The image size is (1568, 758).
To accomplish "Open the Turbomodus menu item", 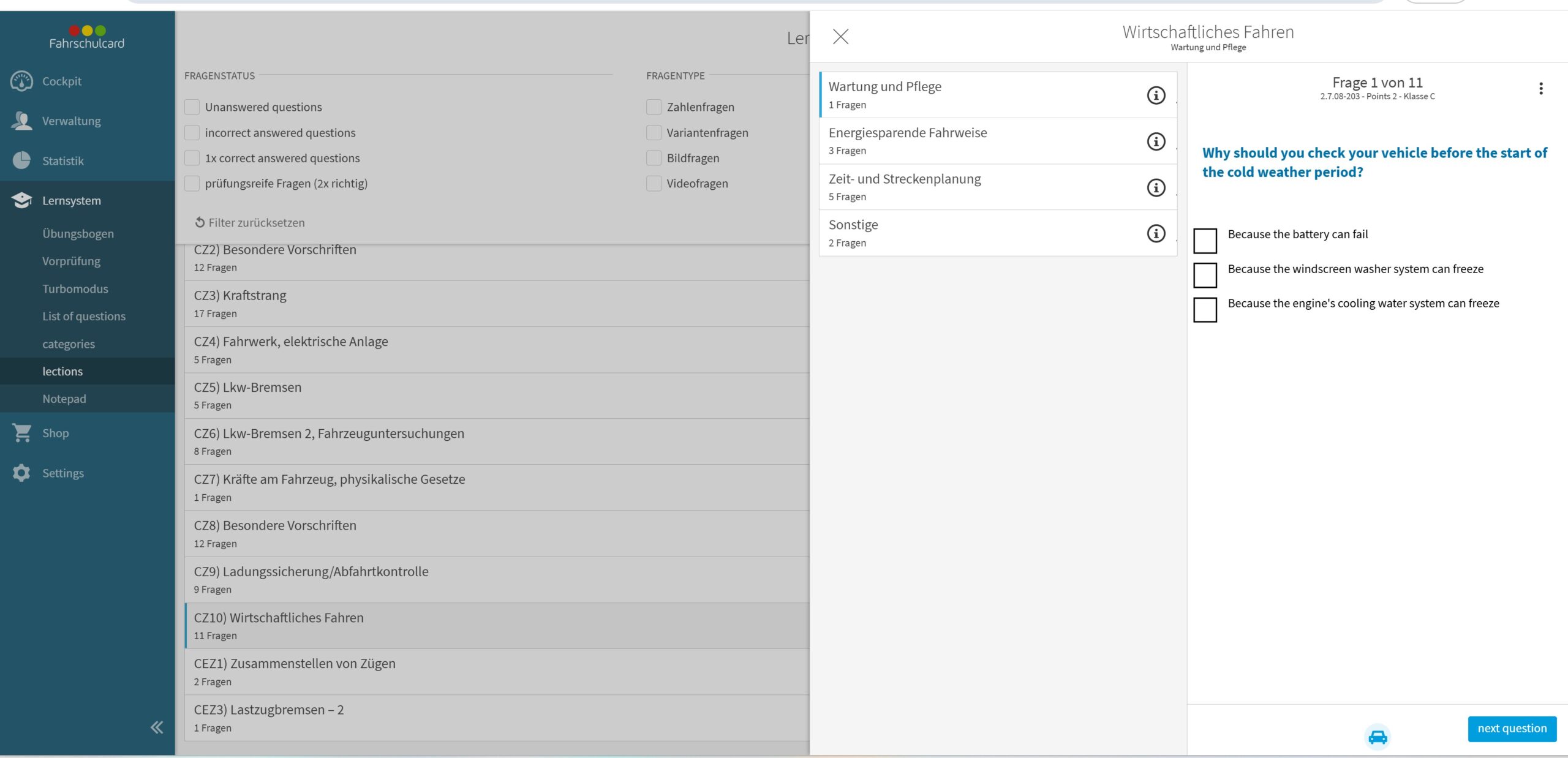I will tap(75, 289).
